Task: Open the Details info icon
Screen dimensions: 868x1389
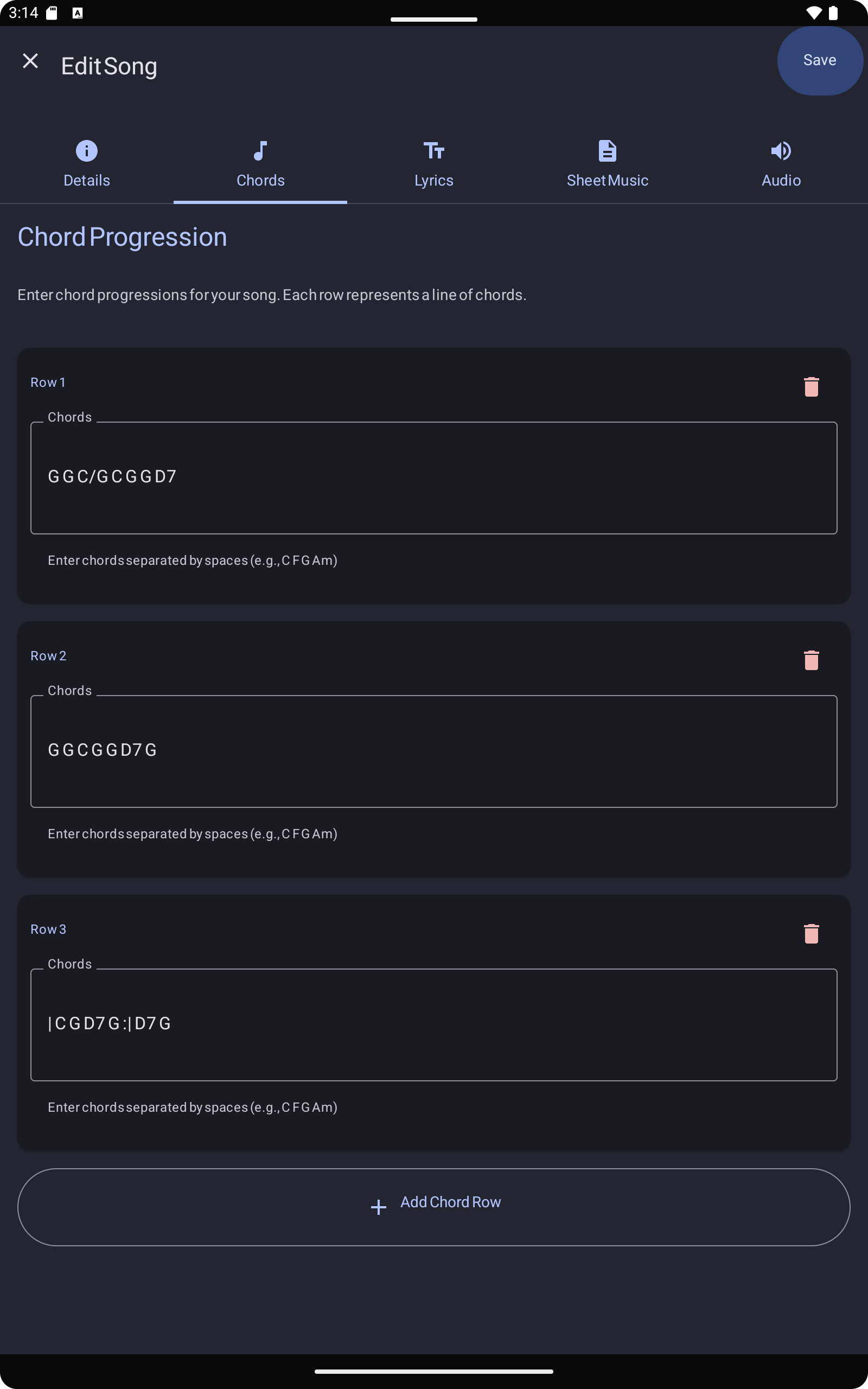Action: [x=86, y=151]
